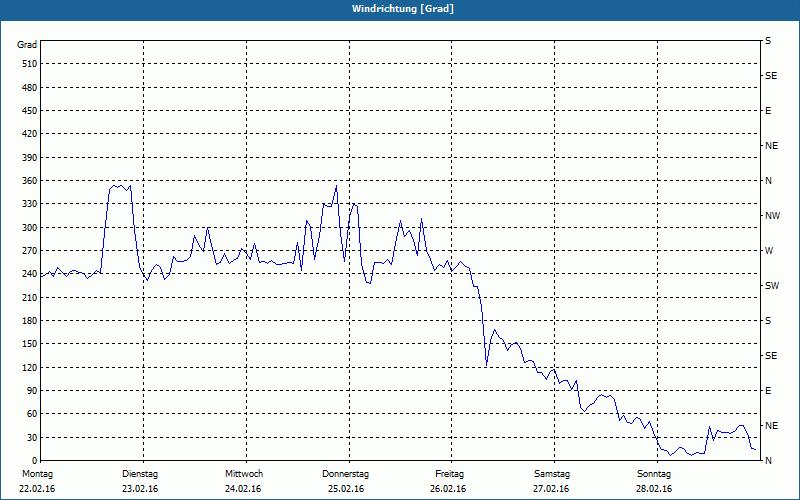This screenshot has width=800, height=500.
Task: Select the 510 y-axis value
Action: (x=30, y=64)
